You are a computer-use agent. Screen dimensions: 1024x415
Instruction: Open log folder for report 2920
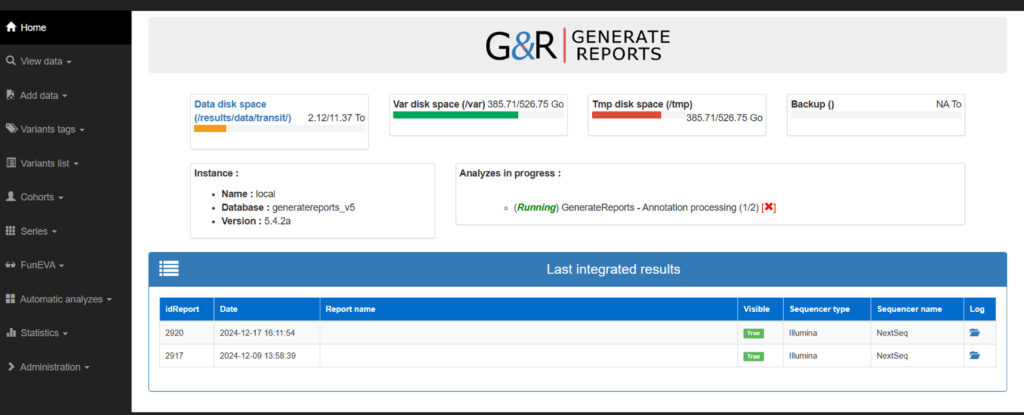click(974, 333)
